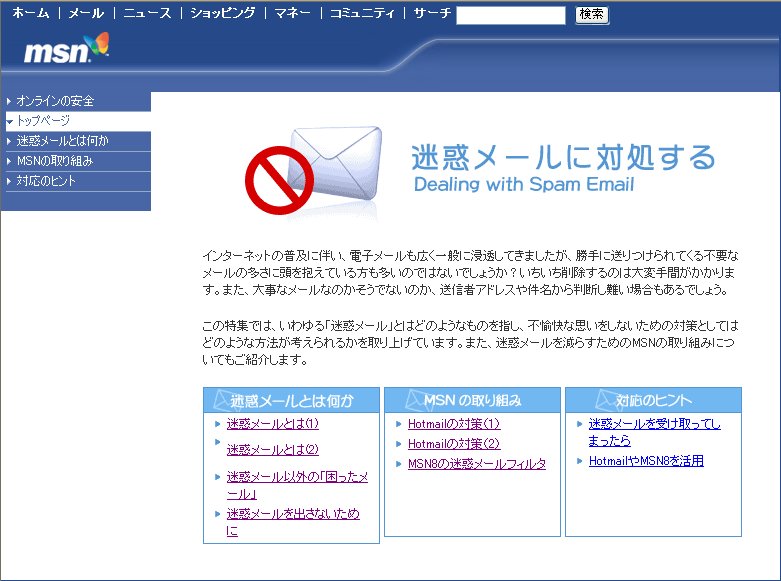Click the 対応のヒント box header
The image size is (781, 581).
[653, 400]
